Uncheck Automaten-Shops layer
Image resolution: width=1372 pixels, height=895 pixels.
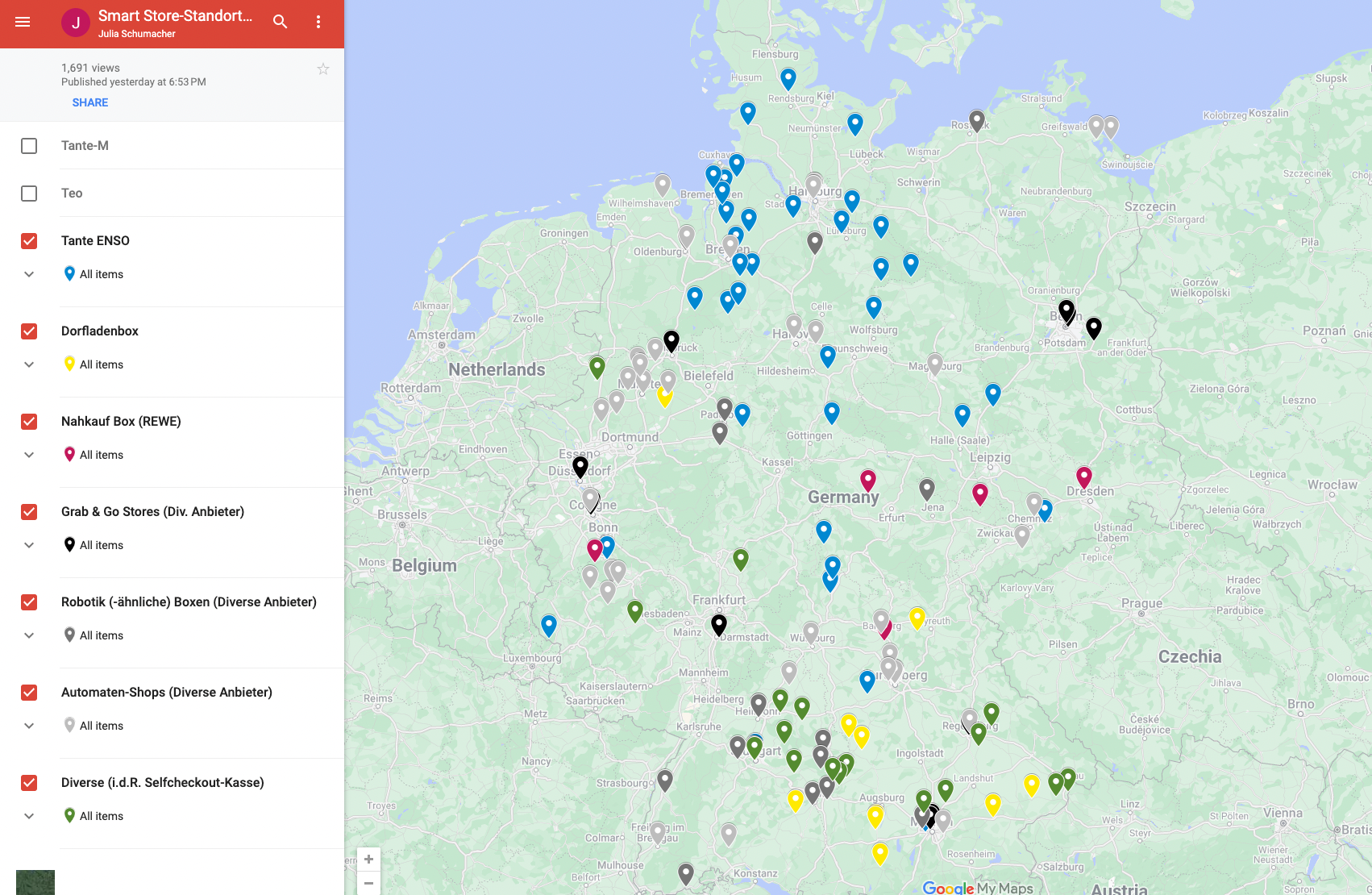pyautogui.click(x=29, y=693)
